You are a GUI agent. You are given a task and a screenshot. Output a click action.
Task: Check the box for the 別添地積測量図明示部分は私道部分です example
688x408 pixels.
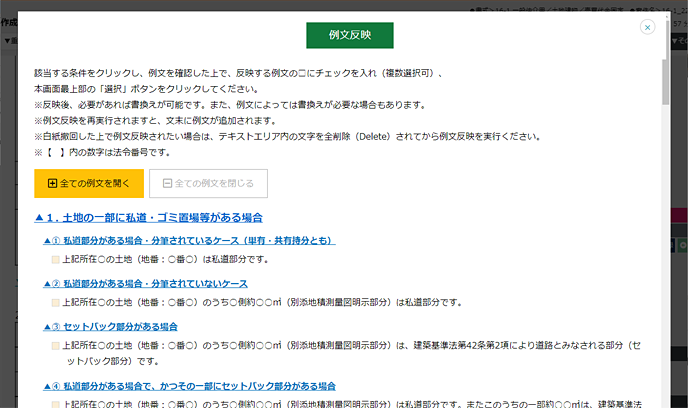pyautogui.click(x=56, y=303)
